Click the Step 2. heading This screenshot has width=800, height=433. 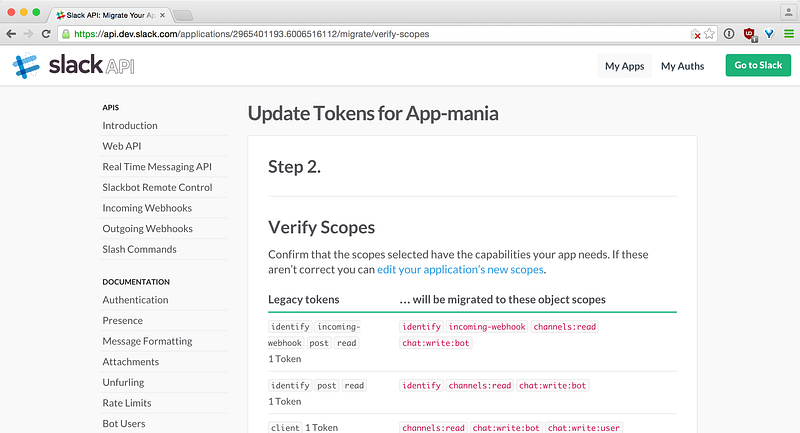tap(294, 167)
